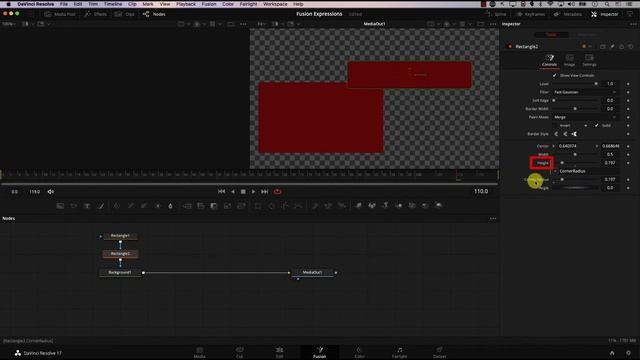Switch to the Color page tab
The image size is (640, 360).
pyautogui.click(x=359, y=353)
